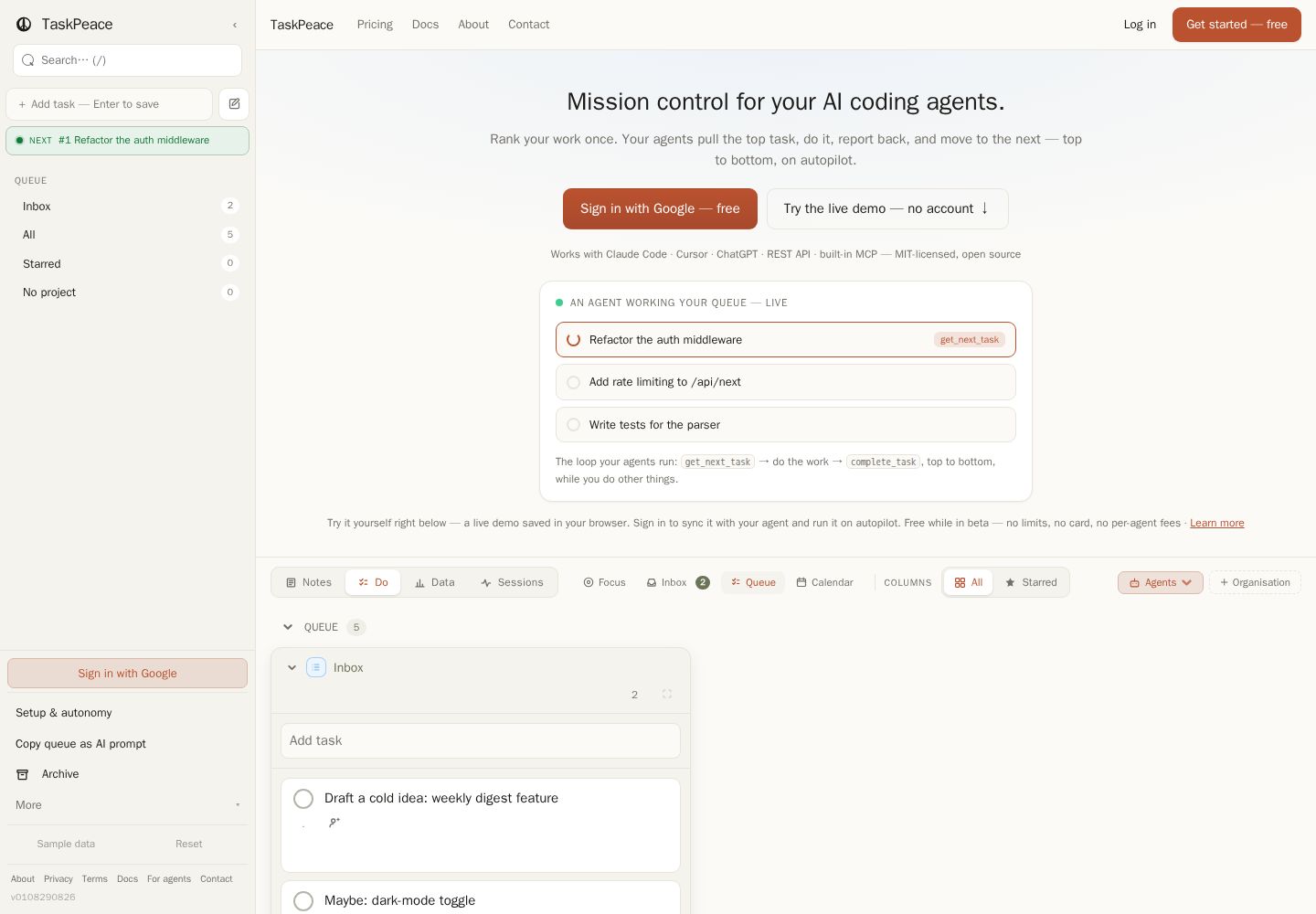Click the Inbox column list icon
Viewport: 1316px width, 914px height.
316,667
